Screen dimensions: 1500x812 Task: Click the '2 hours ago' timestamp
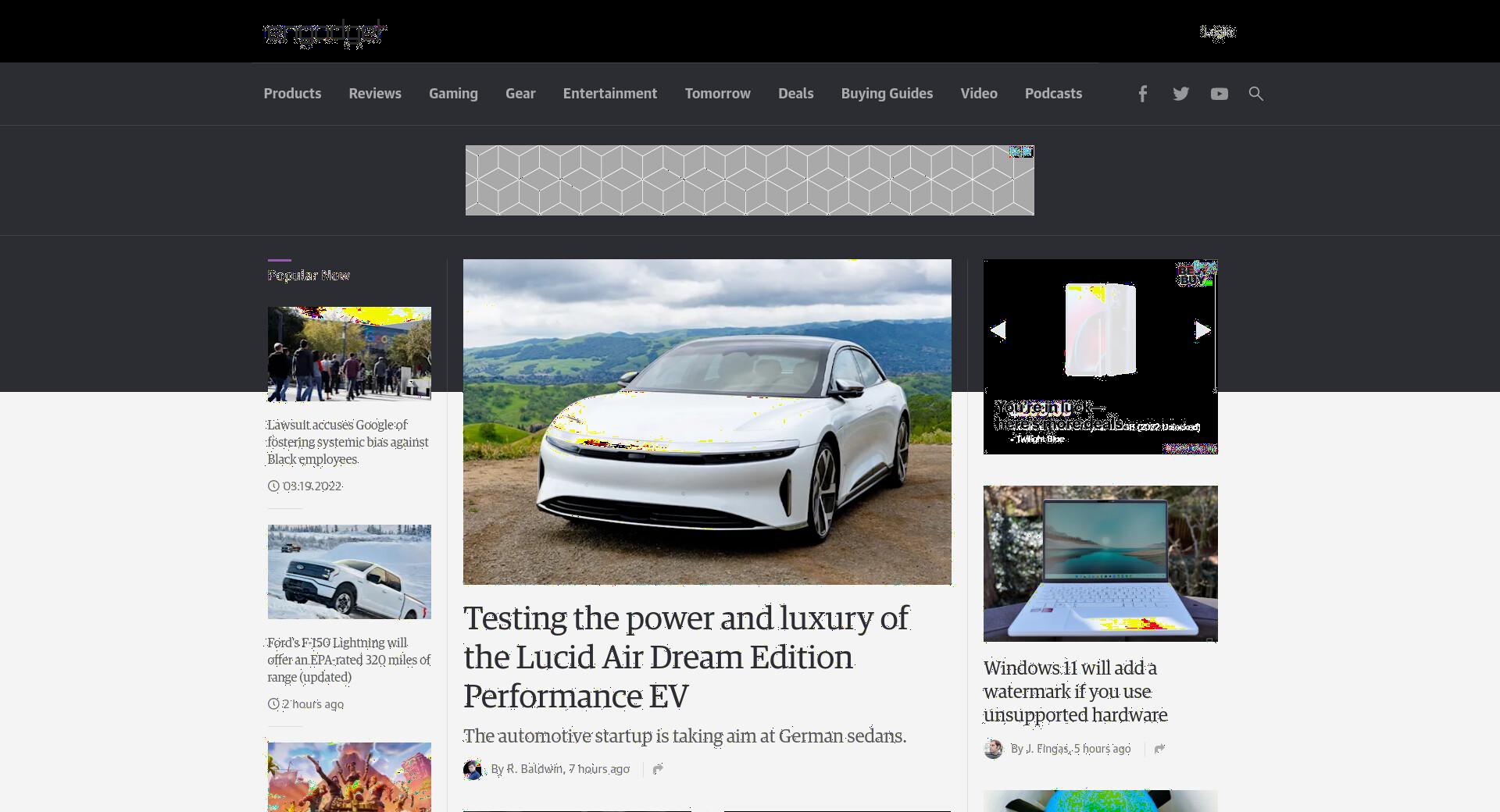312,703
